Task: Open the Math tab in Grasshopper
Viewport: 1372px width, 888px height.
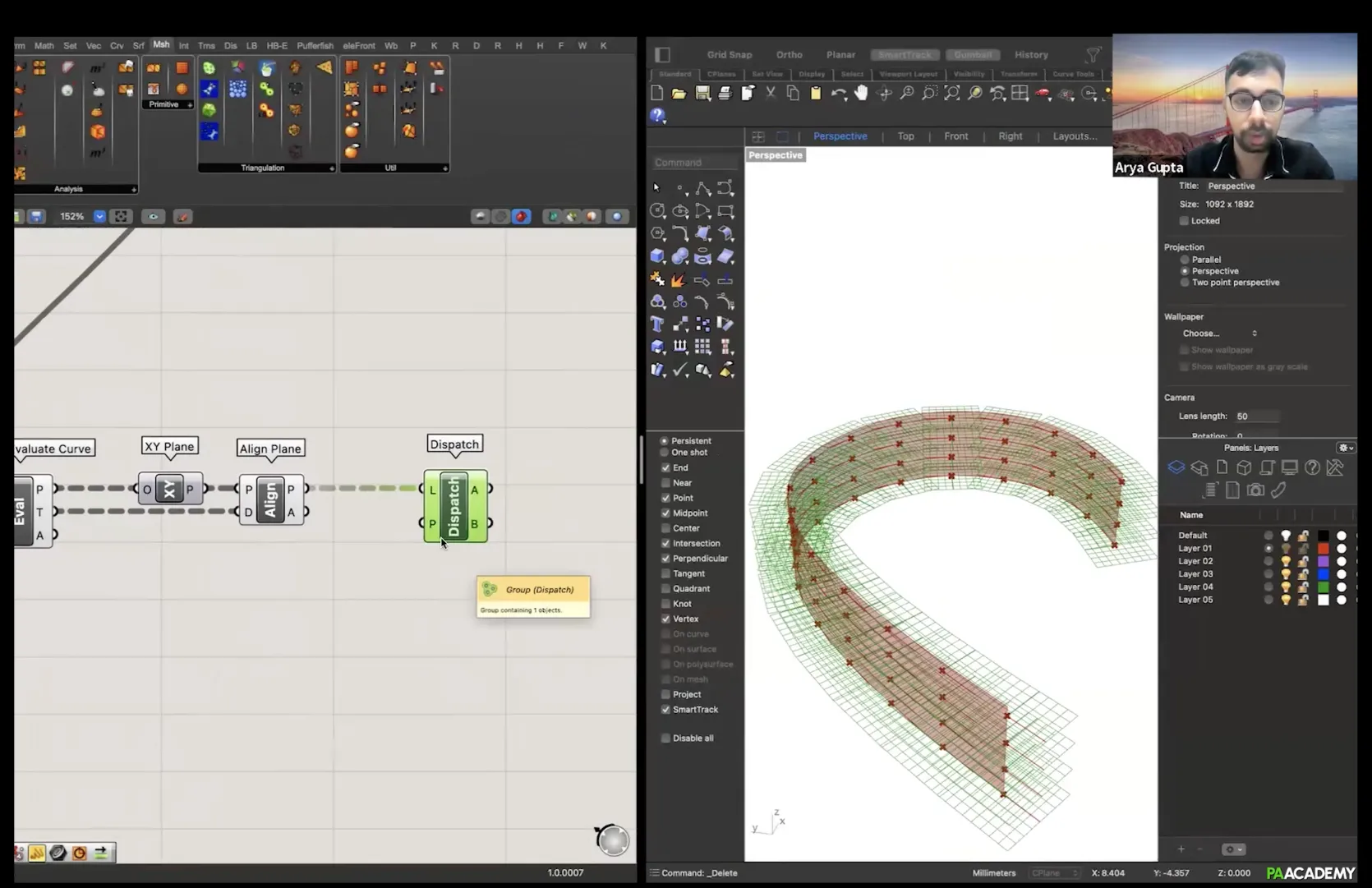Action: (44, 46)
